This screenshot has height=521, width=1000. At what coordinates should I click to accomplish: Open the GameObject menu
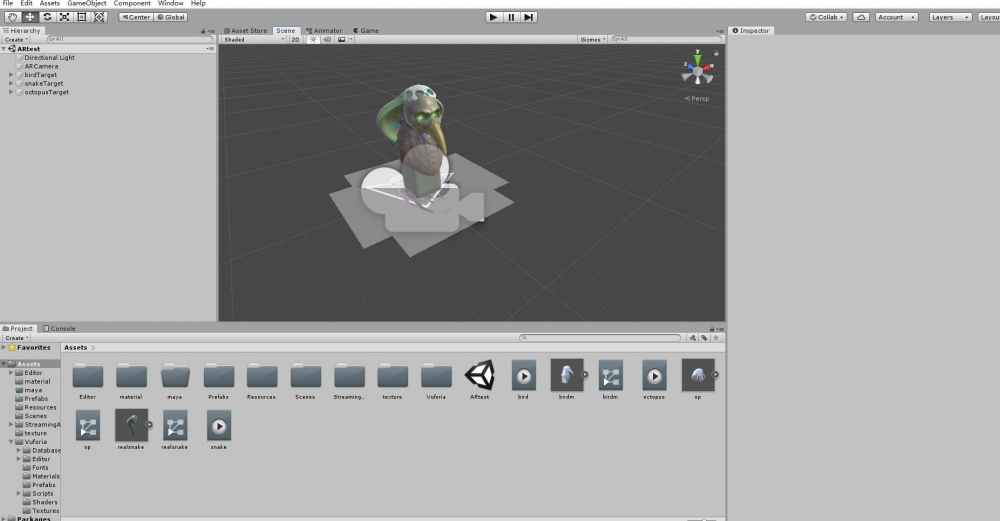(87, 3)
